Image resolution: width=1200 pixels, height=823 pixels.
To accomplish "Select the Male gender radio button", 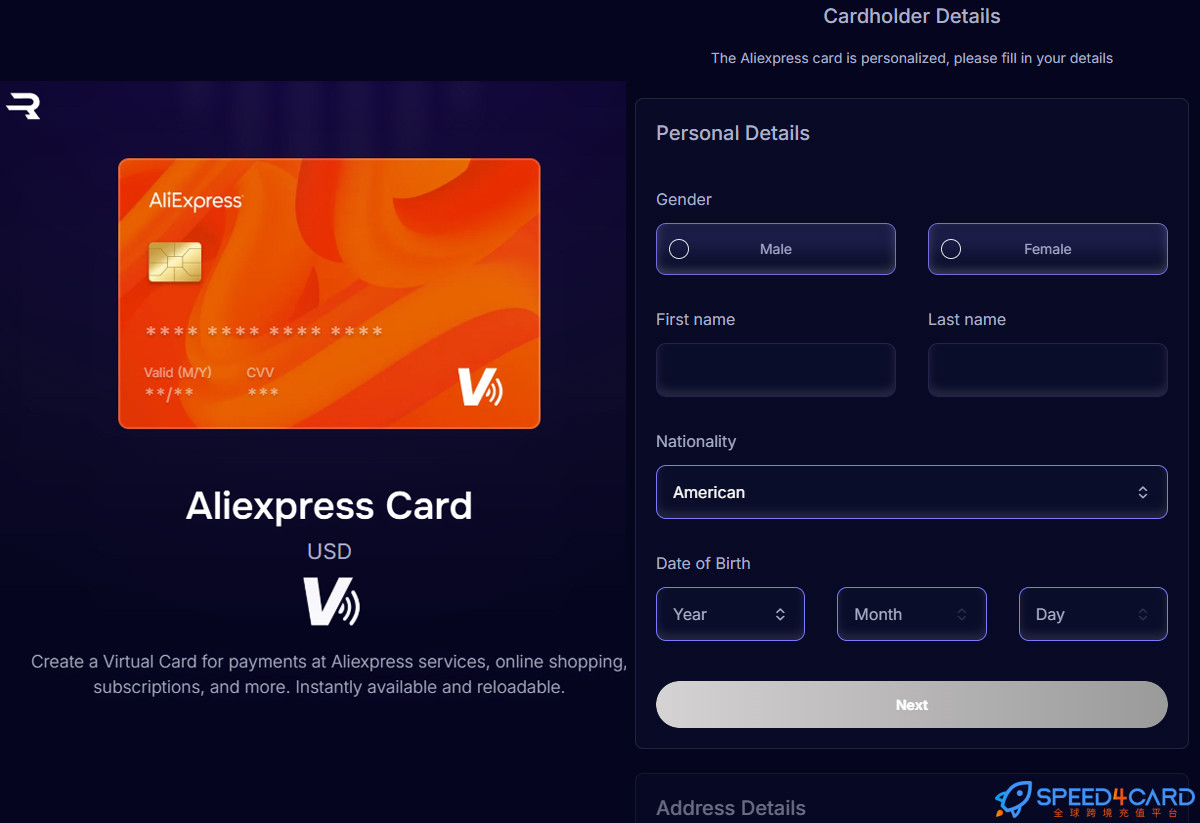I will 679,248.
